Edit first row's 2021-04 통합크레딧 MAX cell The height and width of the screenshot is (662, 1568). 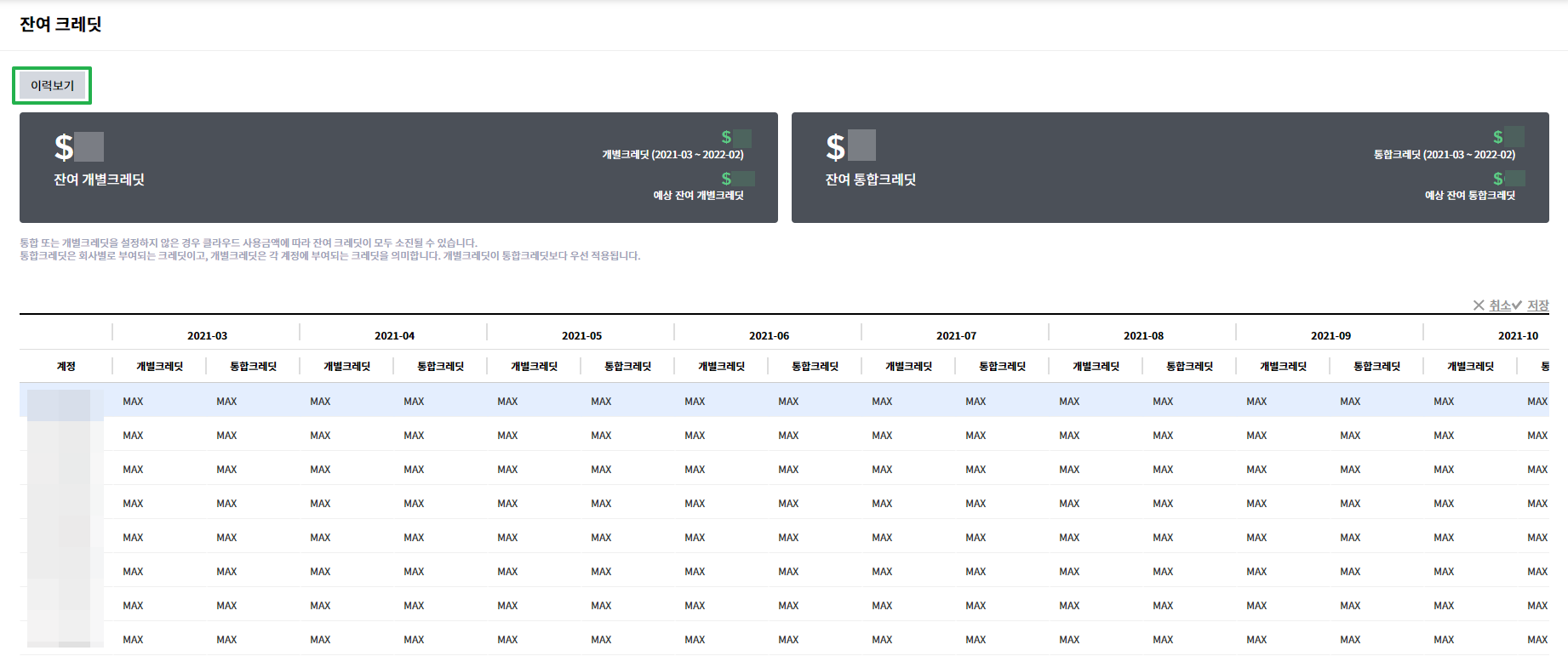(414, 402)
